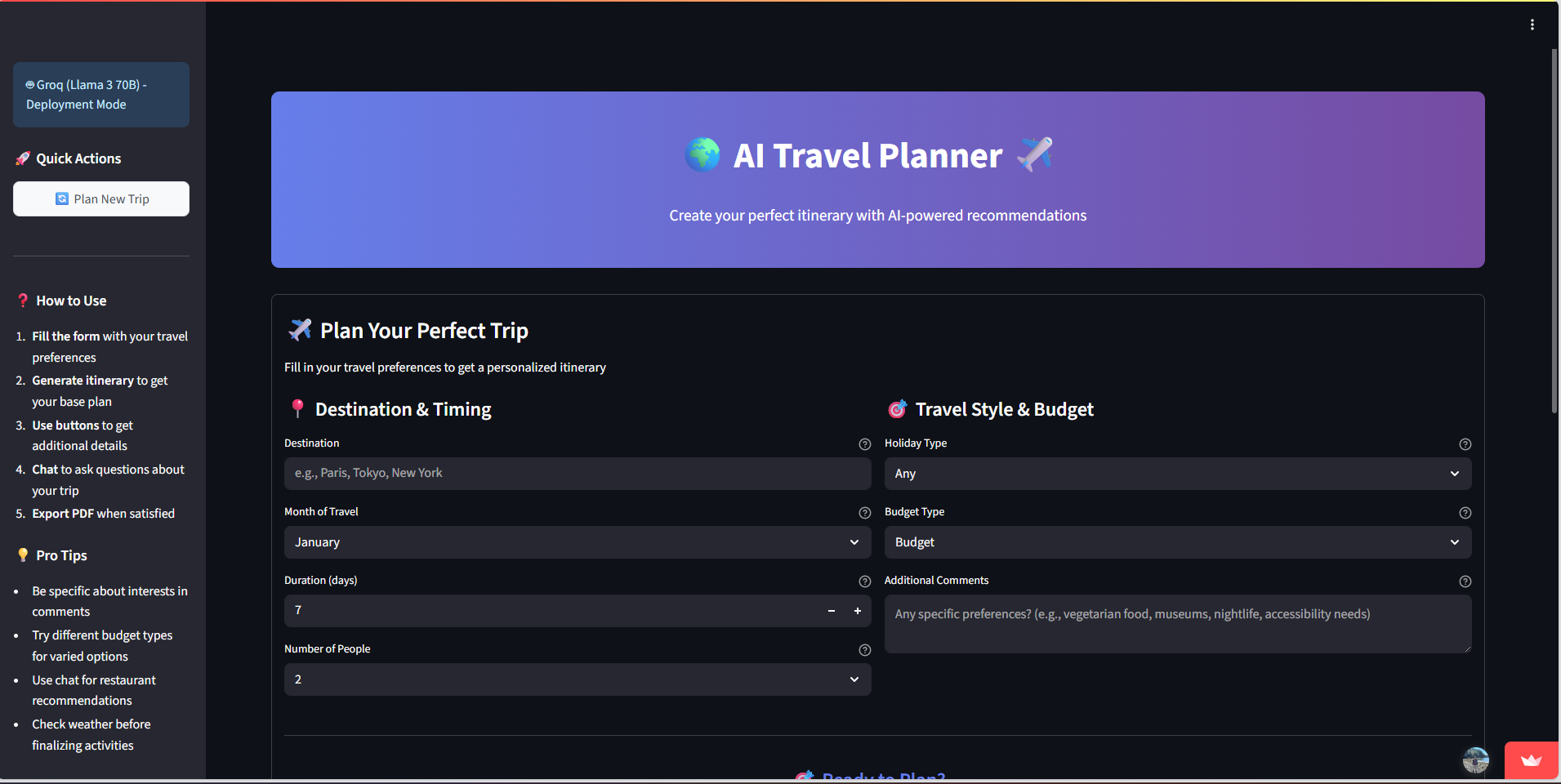Click the 'Chat to ask questions' step

pyautogui.click(x=108, y=480)
